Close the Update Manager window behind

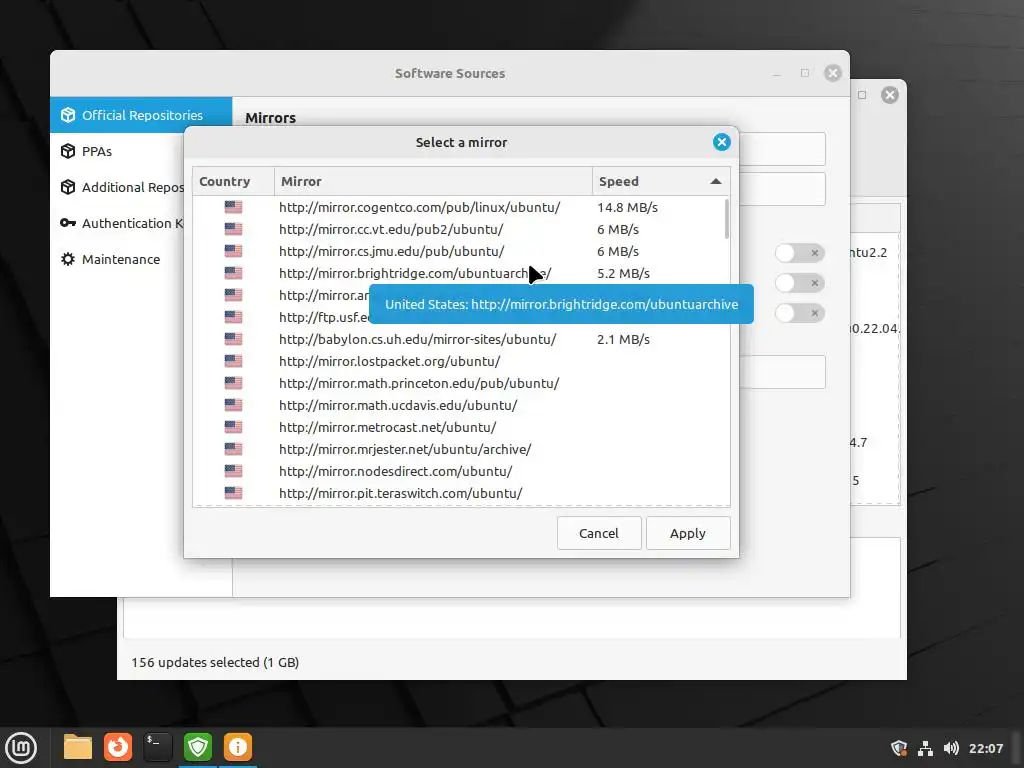tap(889, 95)
